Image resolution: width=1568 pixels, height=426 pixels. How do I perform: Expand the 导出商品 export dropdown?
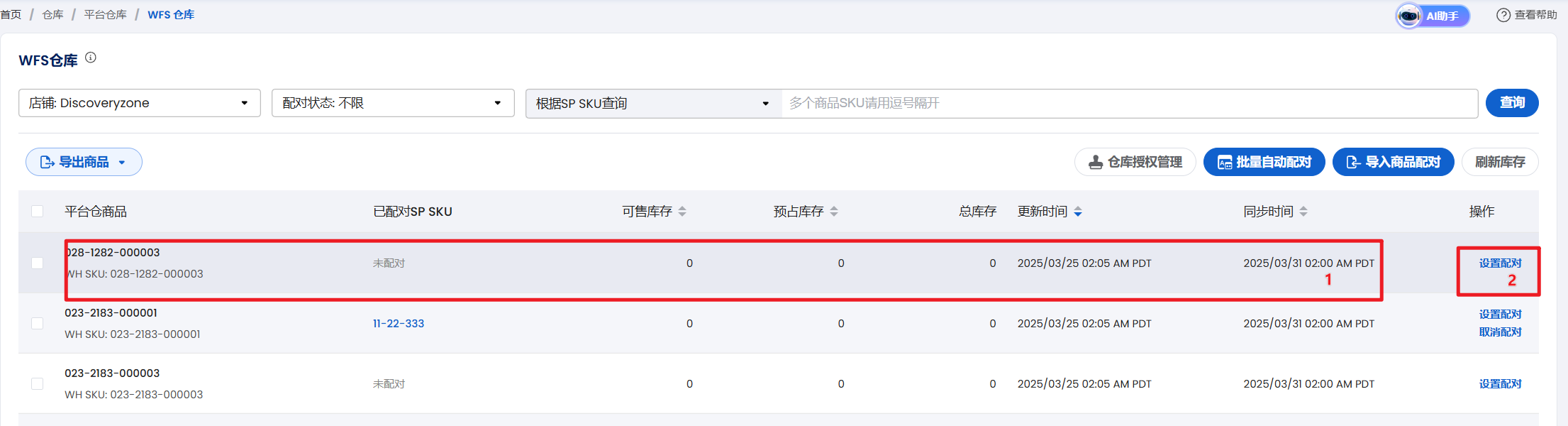(84, 162)
